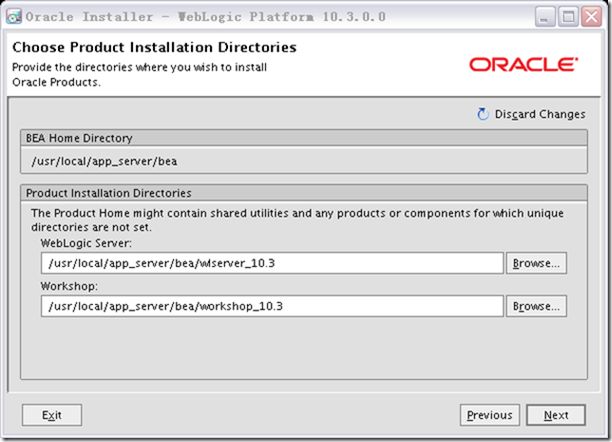Viewport: 612px width, 442px height.
Task: Click the Workshop label
Action: (x=69, y=286)
